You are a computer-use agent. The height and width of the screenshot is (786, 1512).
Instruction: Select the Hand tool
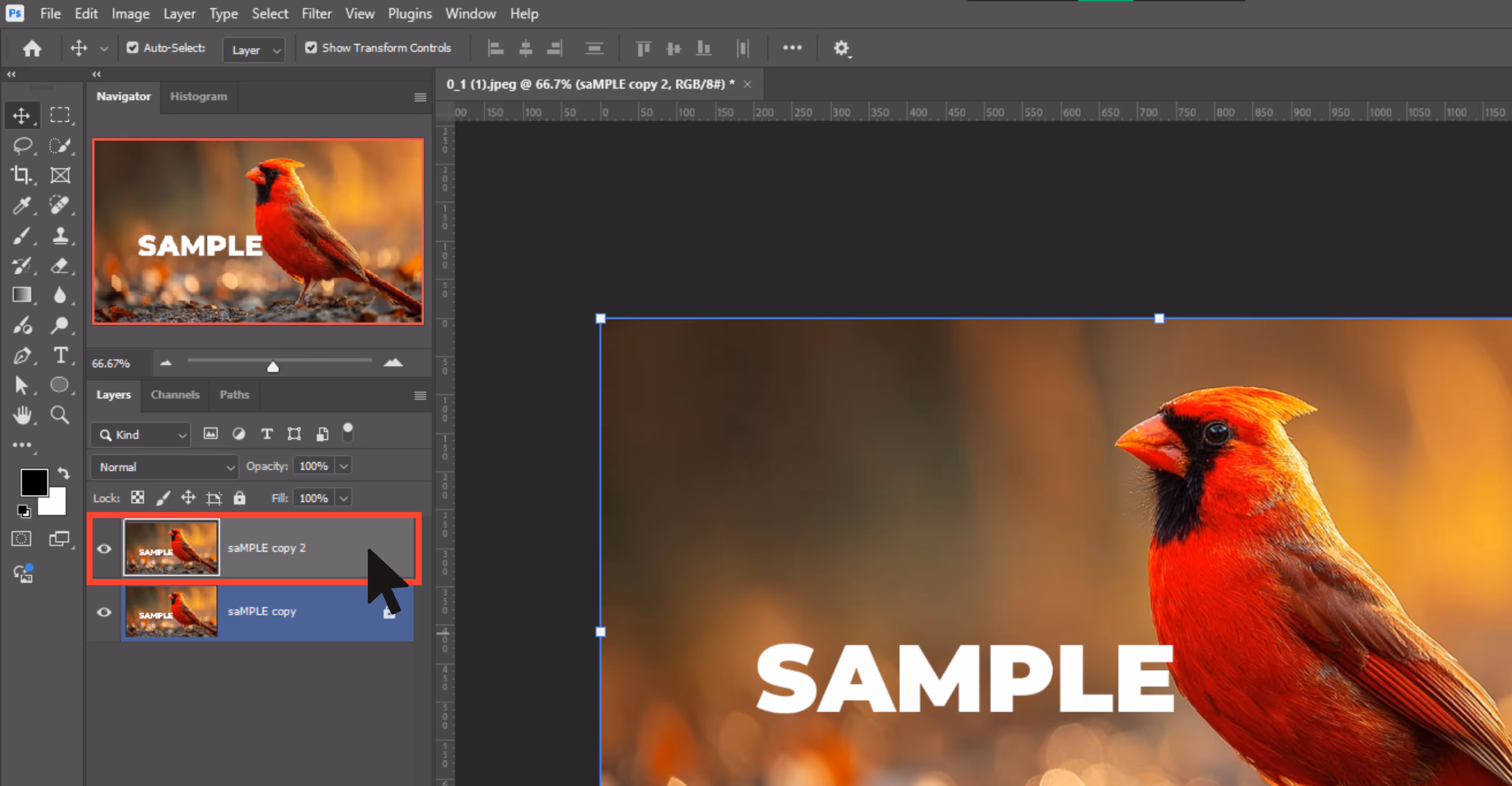coord(22,415)
